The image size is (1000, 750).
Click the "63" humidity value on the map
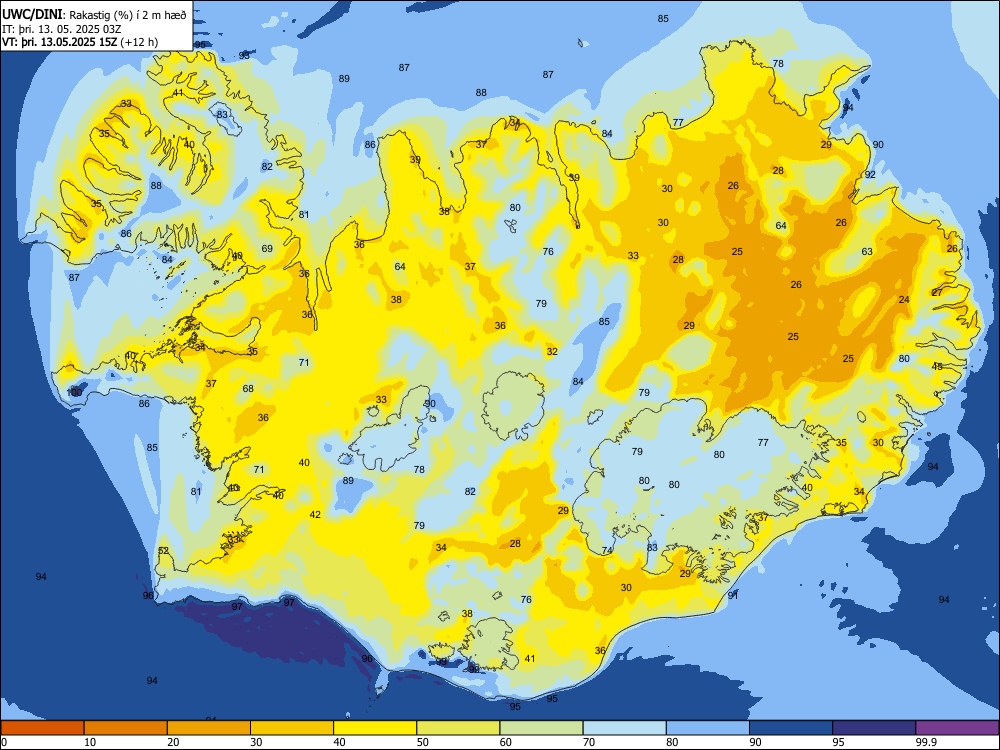click(x=867, y=251)
